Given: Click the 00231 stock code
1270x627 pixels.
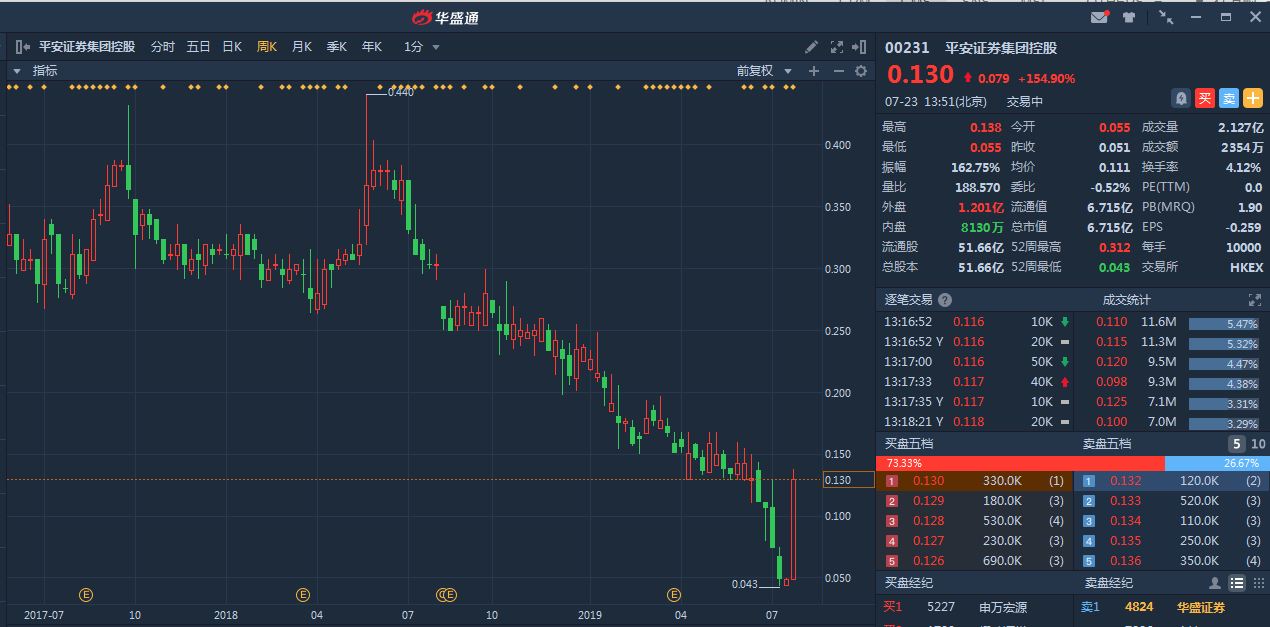Looking at the screenshot, I should 907,47.
